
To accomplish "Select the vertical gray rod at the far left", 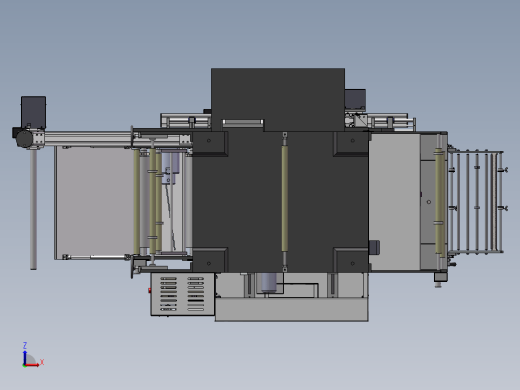I will (33, 209).
